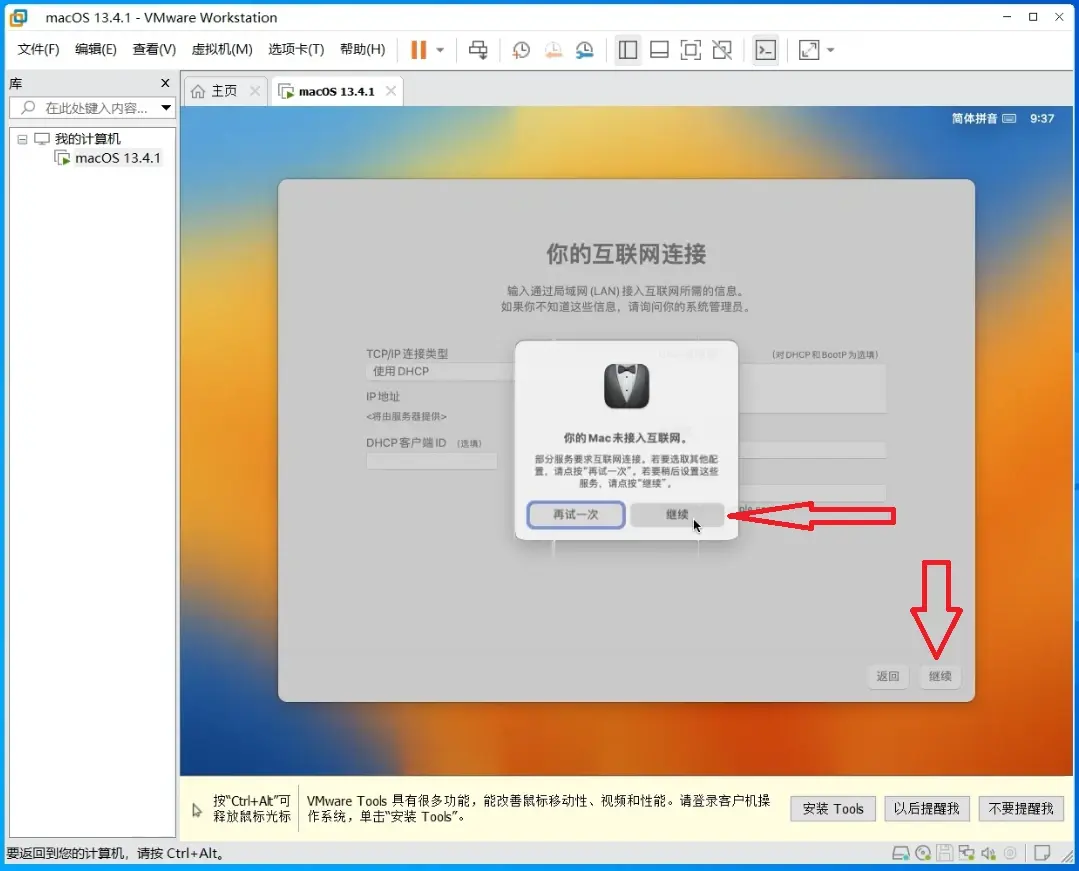1079x871 pixels.
Task: Enter full screen mode icon
Action: point(690,50)
